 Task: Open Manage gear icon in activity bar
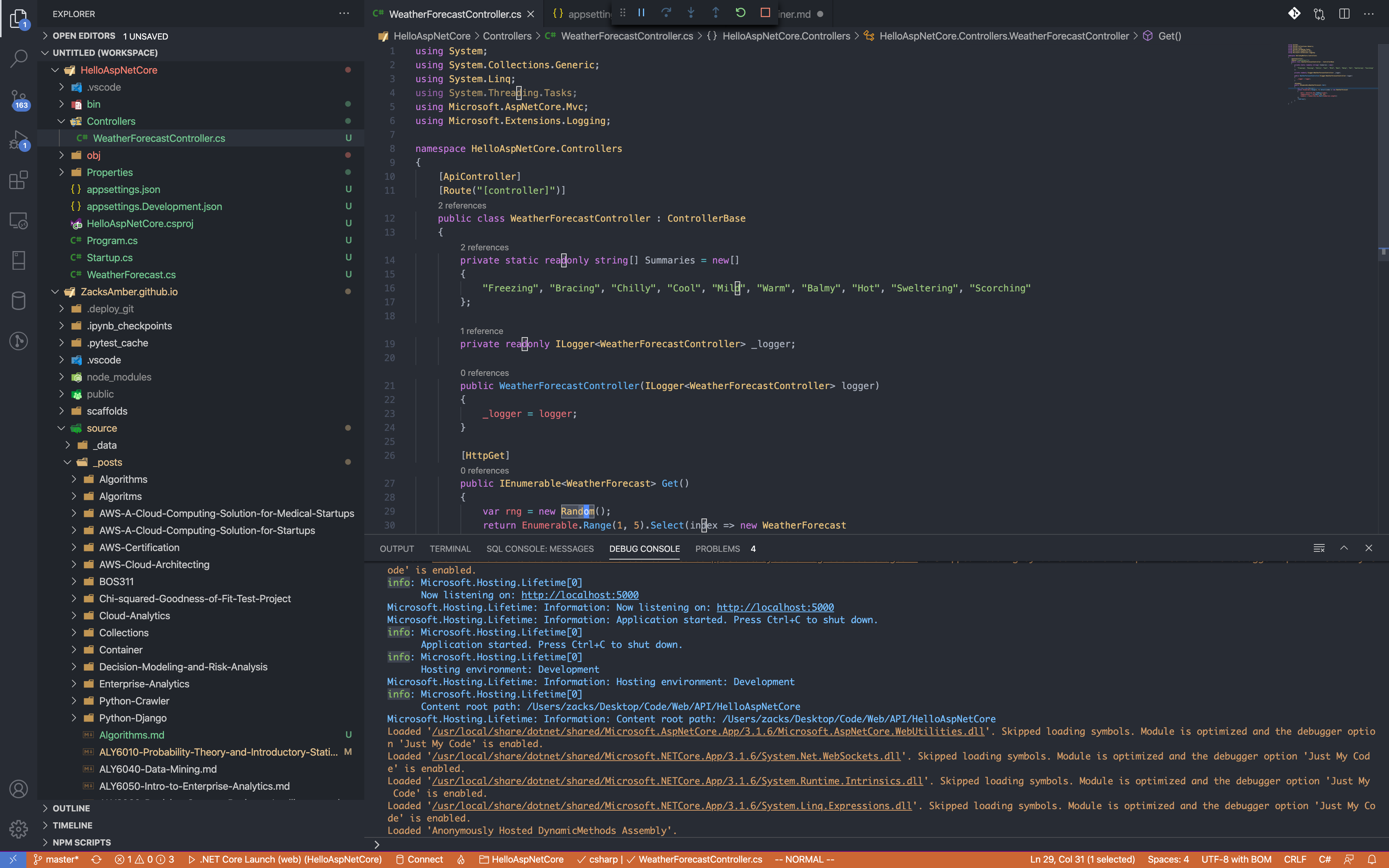click(x=18, y=828)
